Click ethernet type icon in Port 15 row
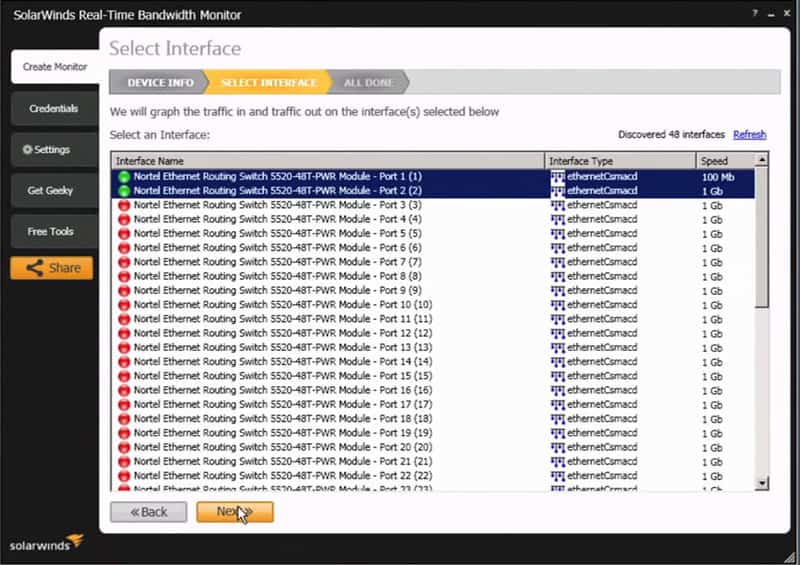 coord(558,376)
